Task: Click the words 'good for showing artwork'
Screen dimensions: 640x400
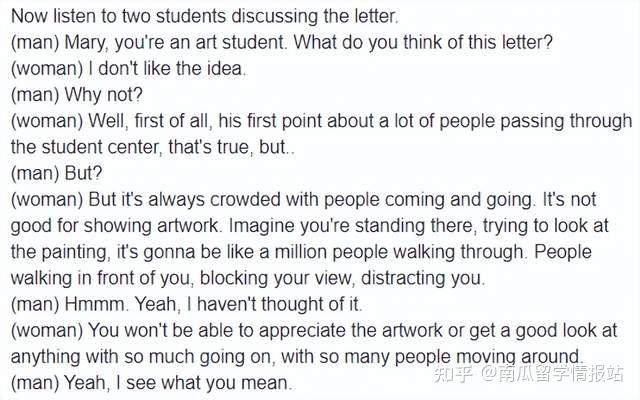Action: click(x=115, y=226)
